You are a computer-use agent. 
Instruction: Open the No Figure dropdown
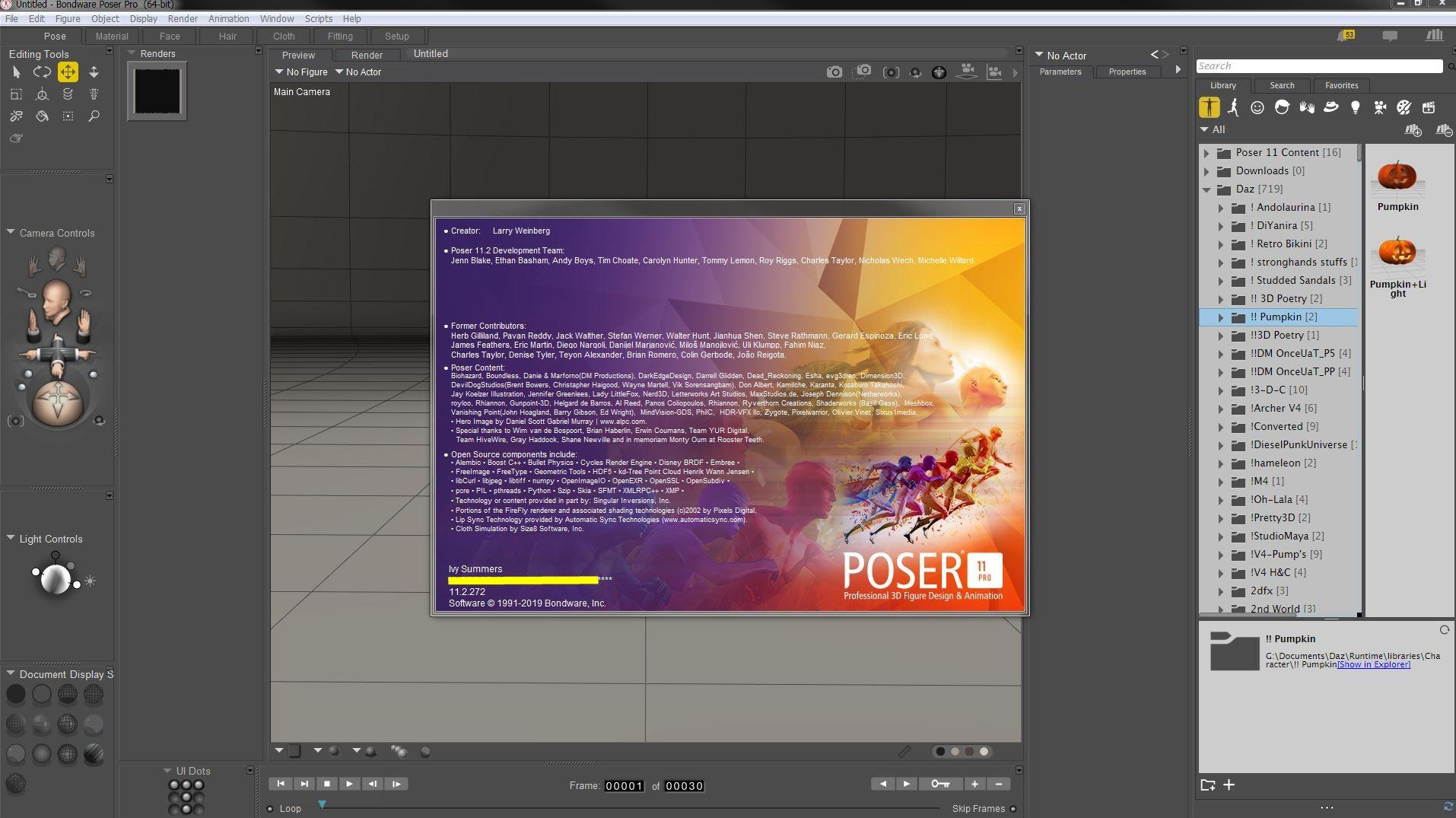(x=301, y=72)
